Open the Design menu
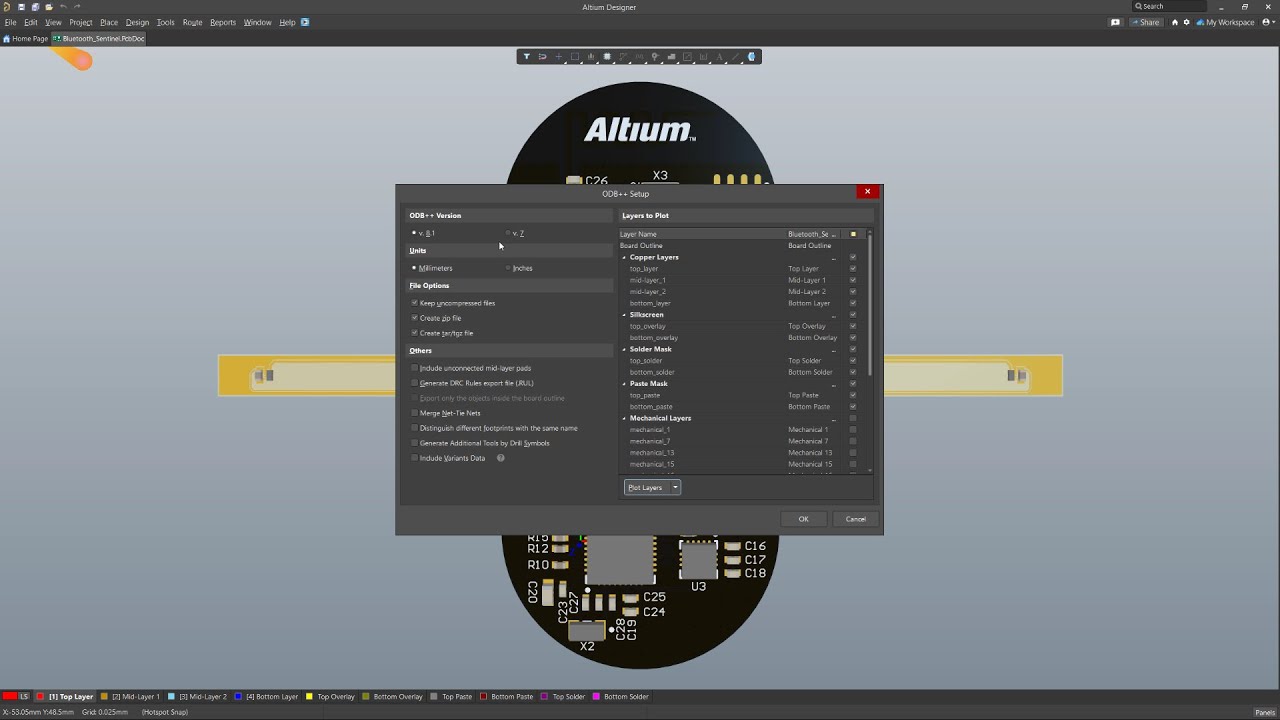The image size is (1280, 720). tap(137, 22)
